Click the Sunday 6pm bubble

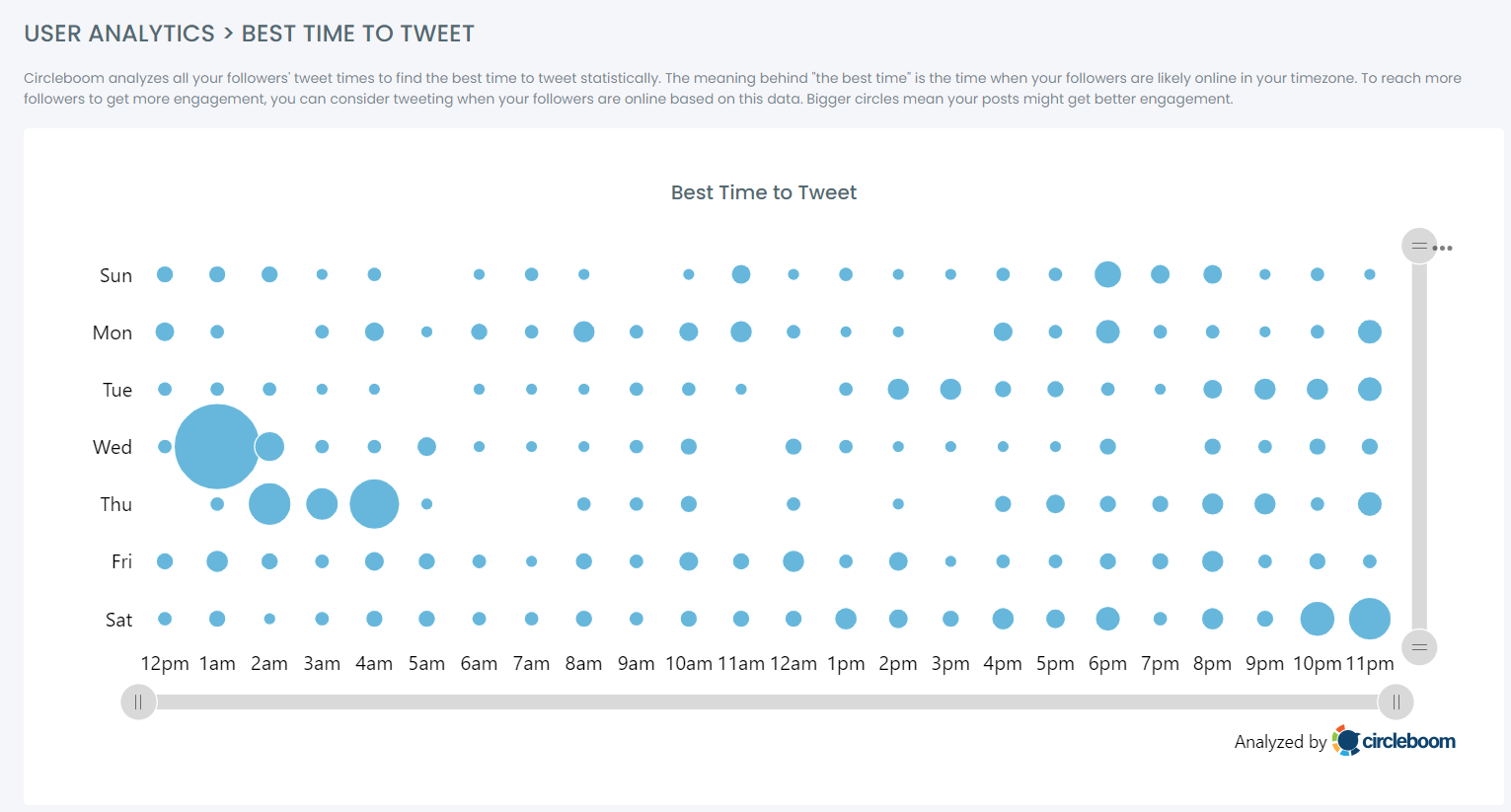point(1107,274)
